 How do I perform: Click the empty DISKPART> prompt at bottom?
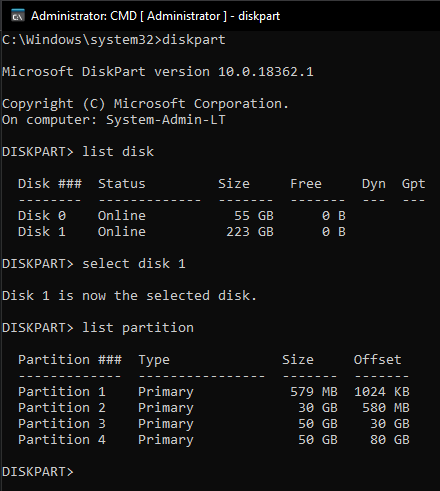pos(38,472)
